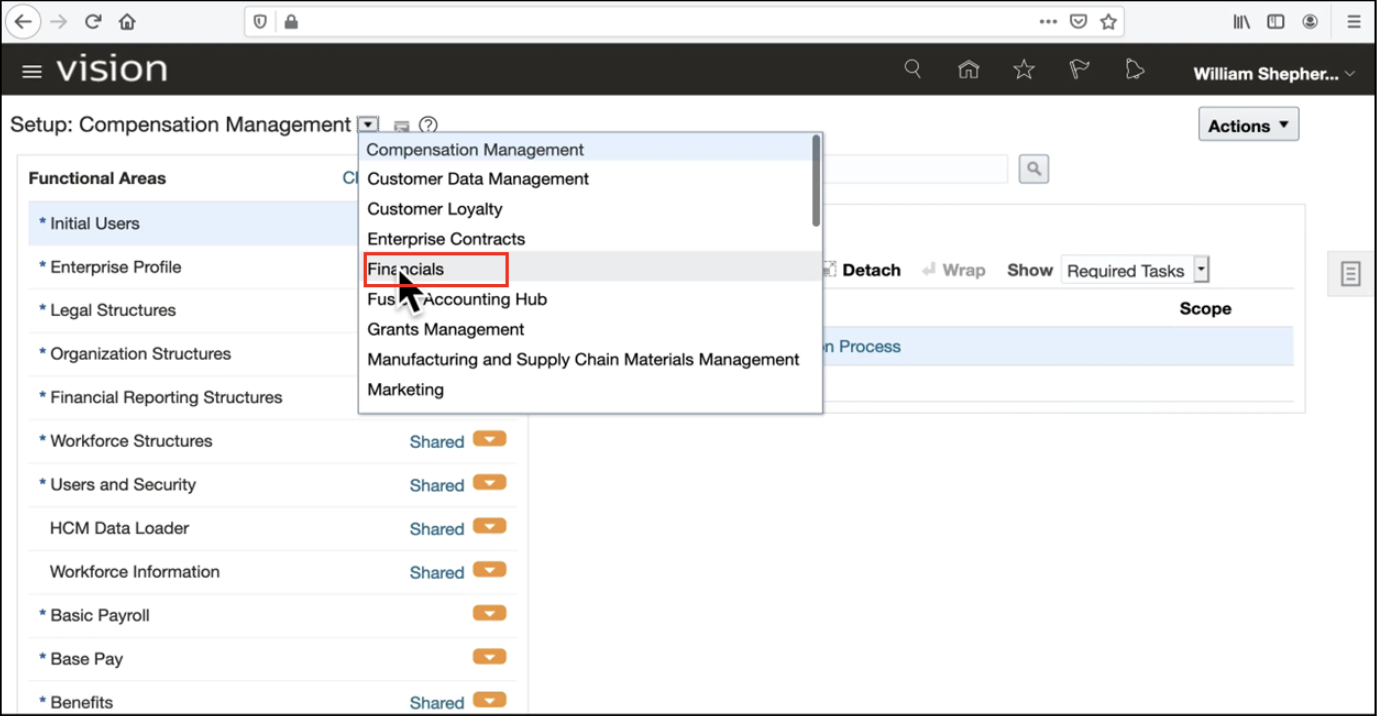Click the search magnifier in header
1378x716 pixels.
912,69
